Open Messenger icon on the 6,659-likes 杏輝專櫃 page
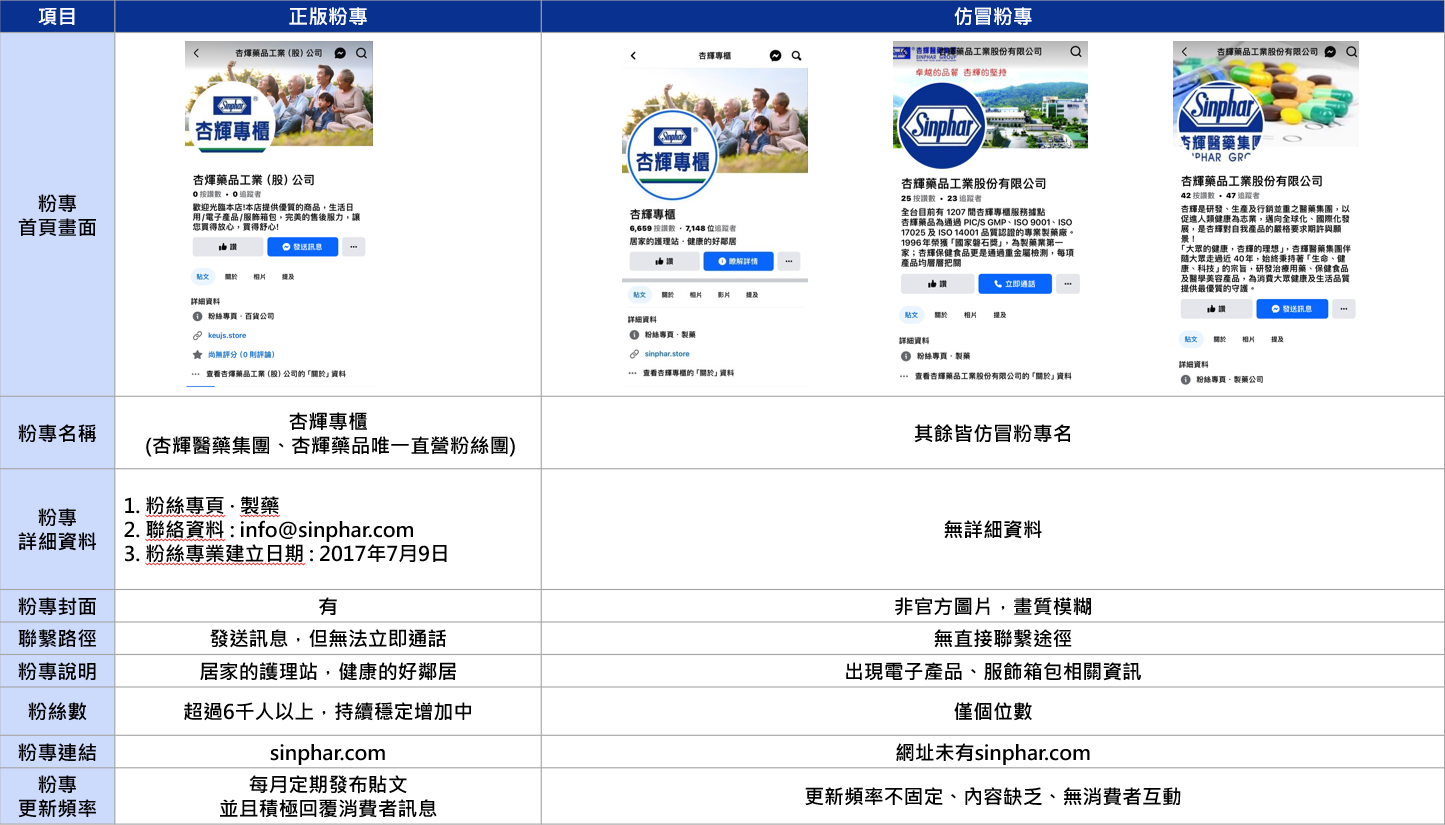The height and width of the screenshot is (825, 1445). coord(776,56)
